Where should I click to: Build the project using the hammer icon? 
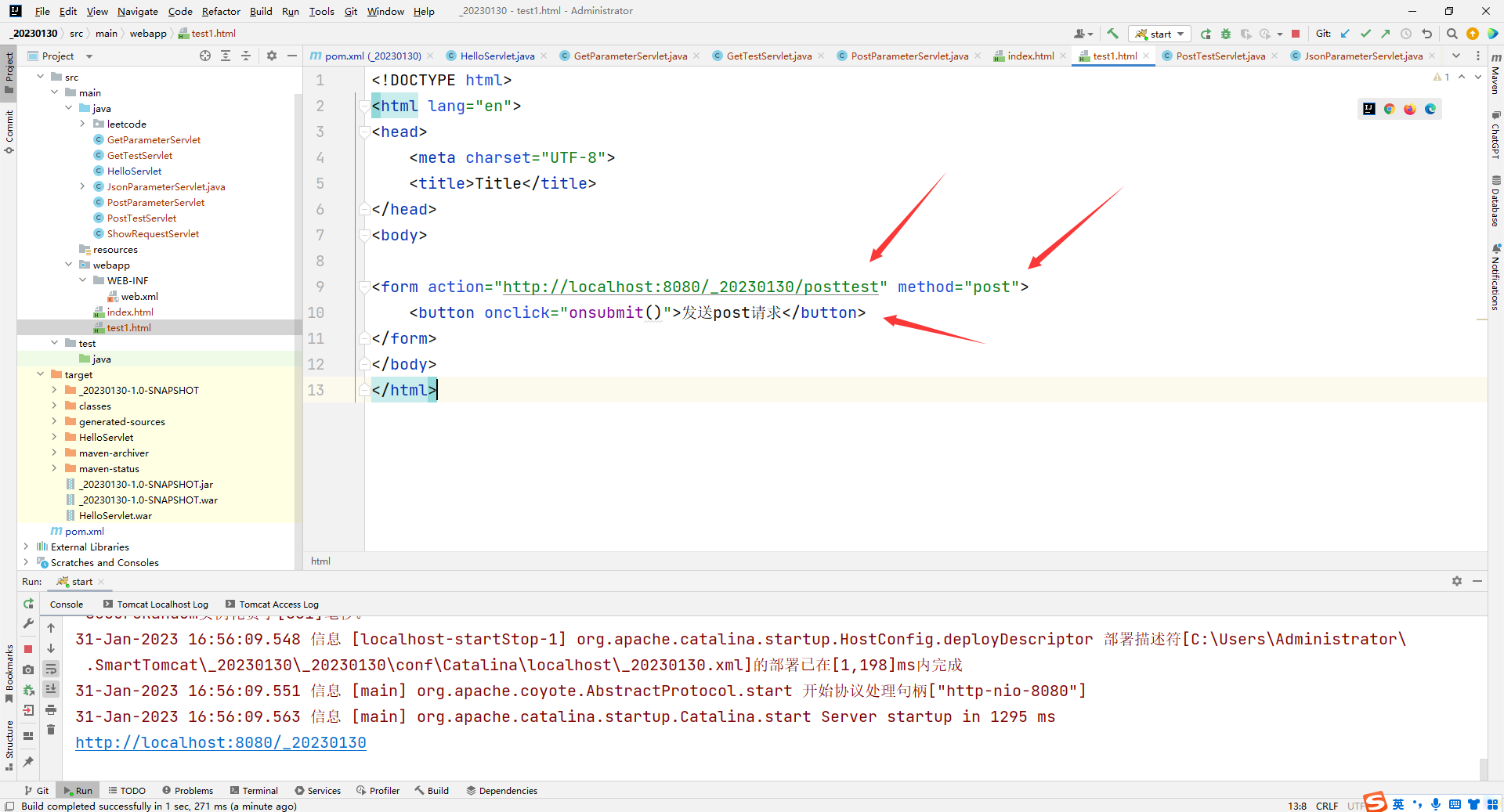(x=1113, y=34)
